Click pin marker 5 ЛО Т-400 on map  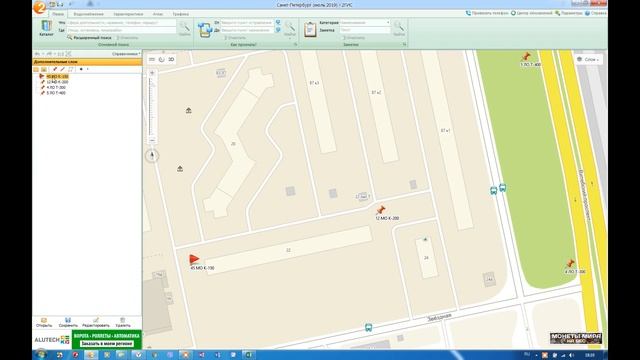[526, 56]
